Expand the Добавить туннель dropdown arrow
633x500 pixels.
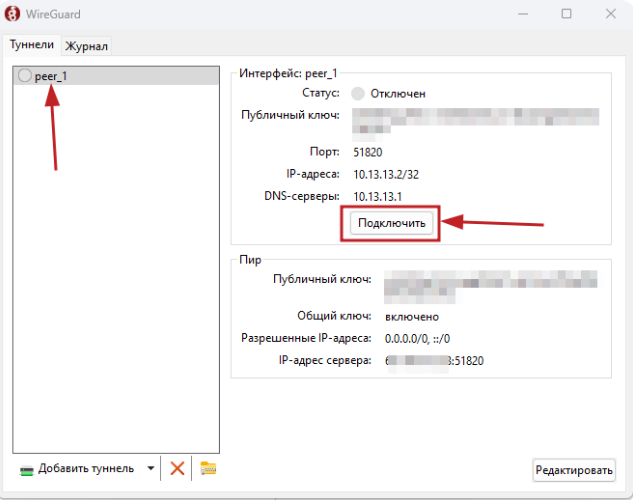[x=151, y=469]
